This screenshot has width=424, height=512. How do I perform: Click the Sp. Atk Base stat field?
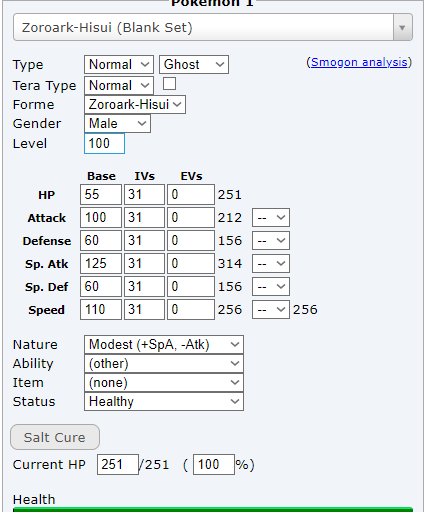[x=101, y=263]
